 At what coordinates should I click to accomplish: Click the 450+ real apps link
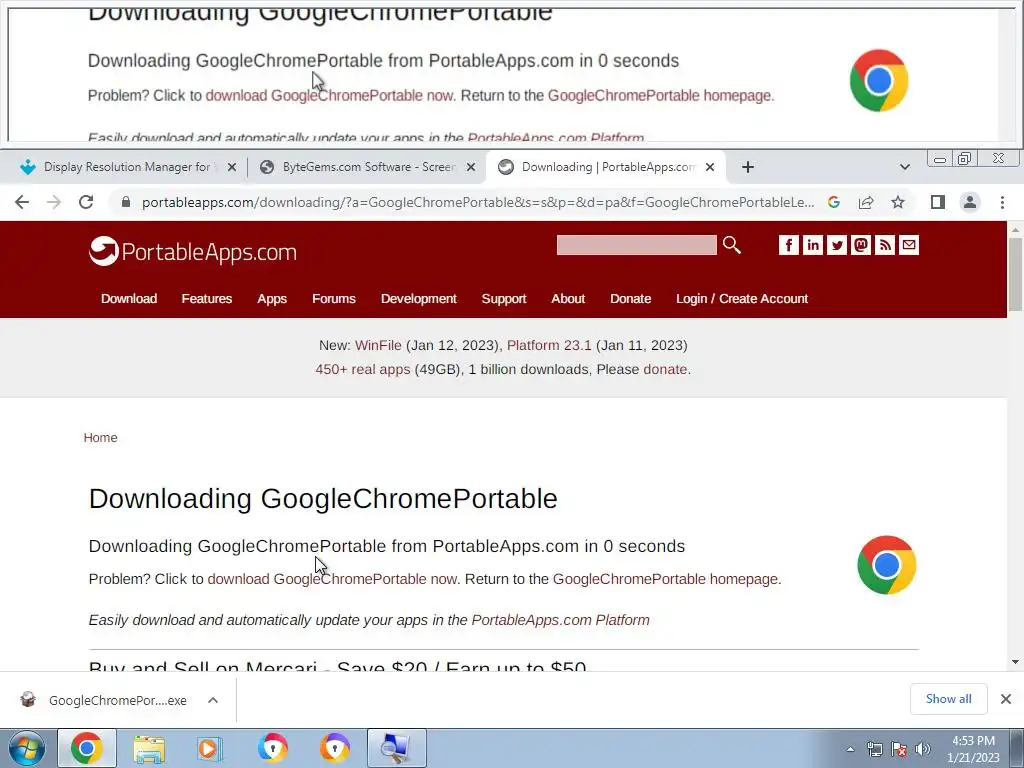point(362,369)
